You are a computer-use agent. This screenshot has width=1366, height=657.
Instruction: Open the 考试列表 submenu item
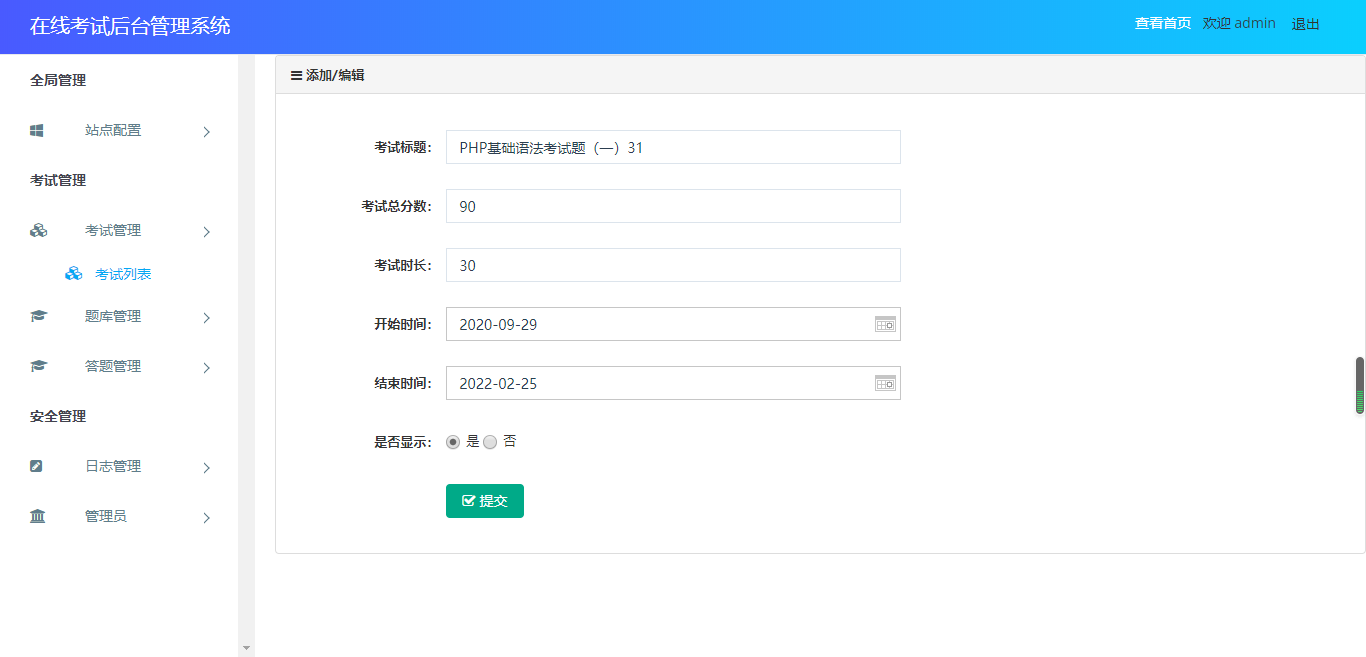pos(123,274)
